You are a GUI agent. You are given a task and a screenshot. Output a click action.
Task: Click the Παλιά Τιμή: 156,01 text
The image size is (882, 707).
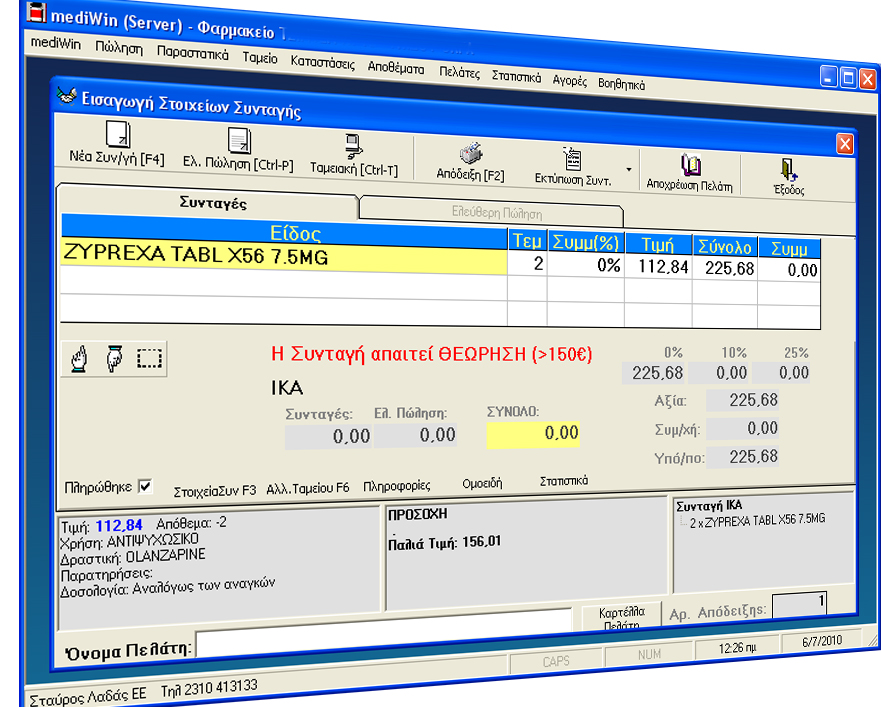[444, 543]
